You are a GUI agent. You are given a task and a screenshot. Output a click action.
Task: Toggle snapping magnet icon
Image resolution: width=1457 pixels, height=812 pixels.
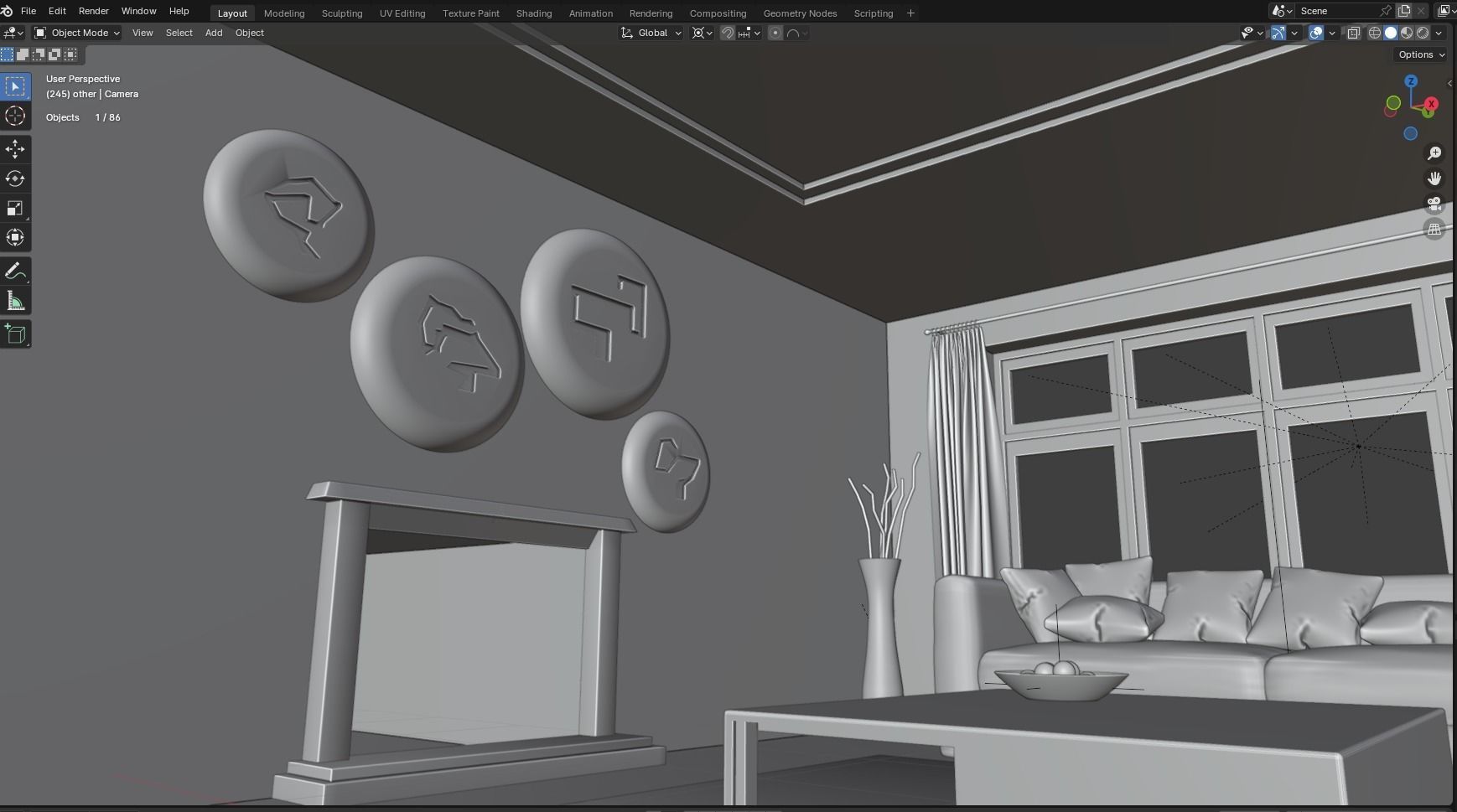coord(728,33)
